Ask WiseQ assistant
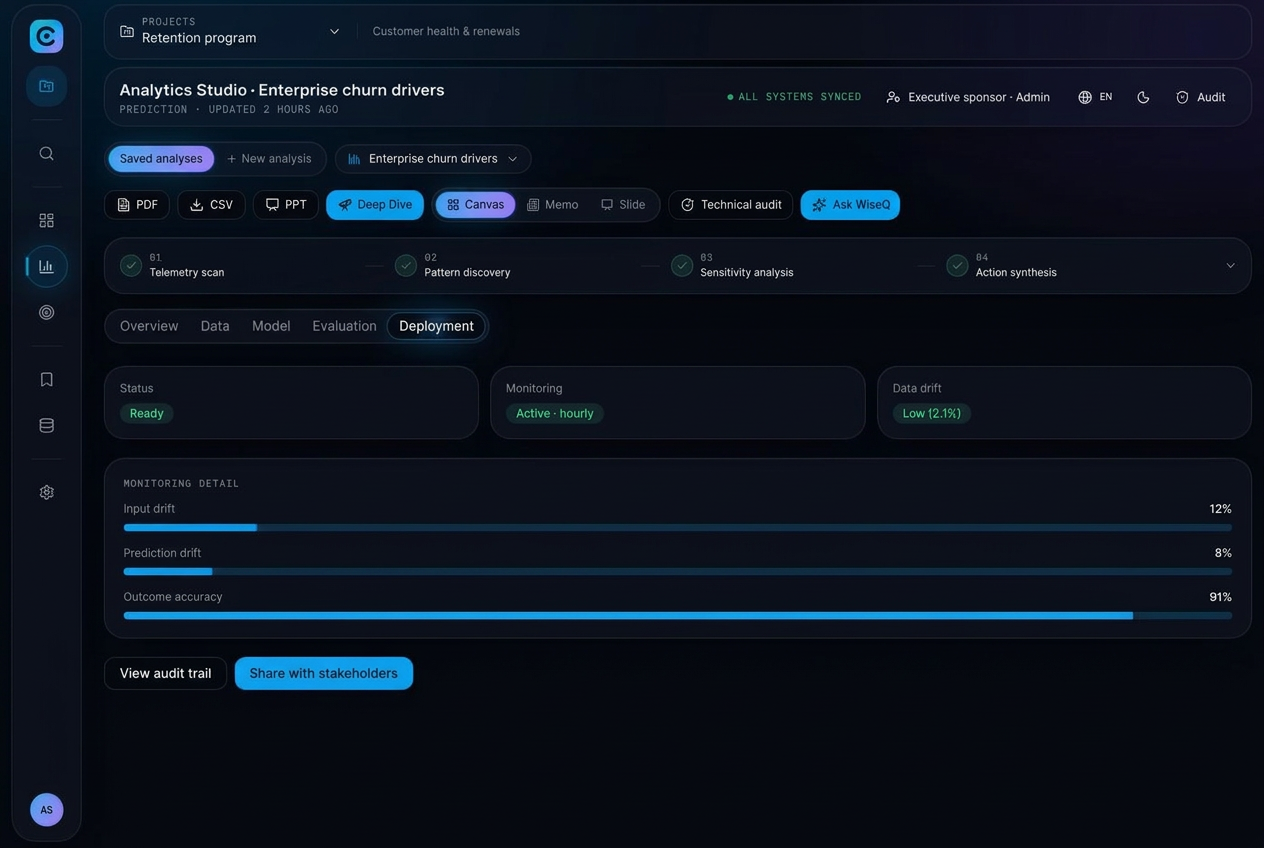Screen dimensions: 1264x848 850,205
